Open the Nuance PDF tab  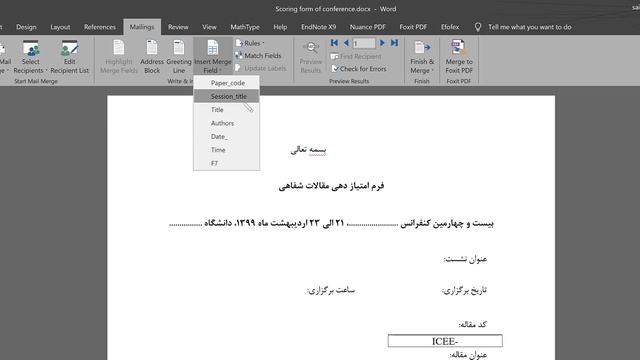click(367, 27)
